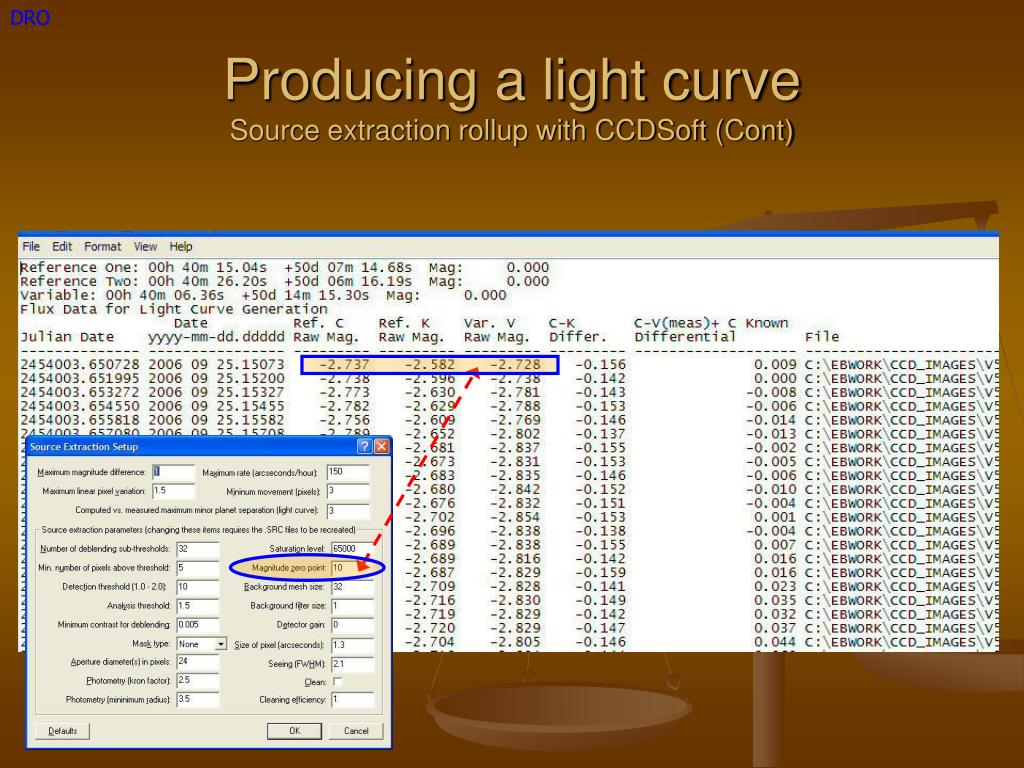This screenshot has width=1024, height=768.
Task: Click the Maximum magnitude difference field
Action: click(173, 472)
